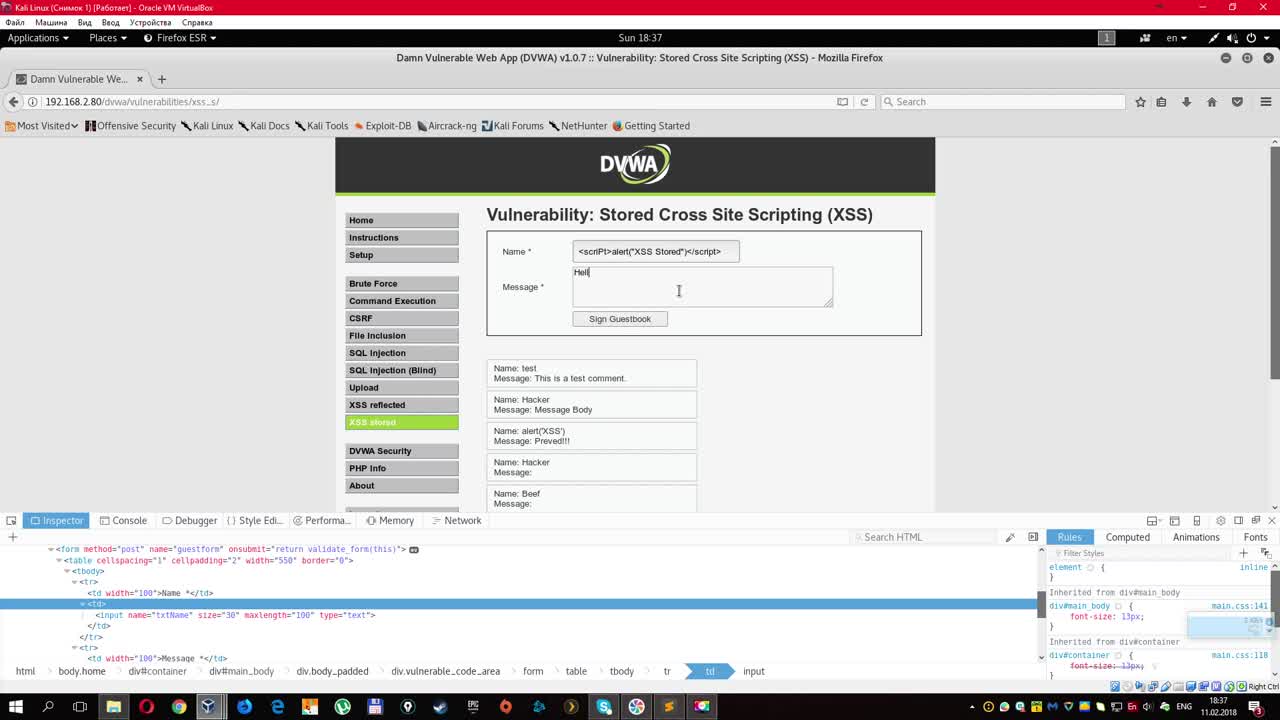Switch to the Console tab in DevTools
Viewport: 1280px width, 720px height.
click(x=122, y=521)
